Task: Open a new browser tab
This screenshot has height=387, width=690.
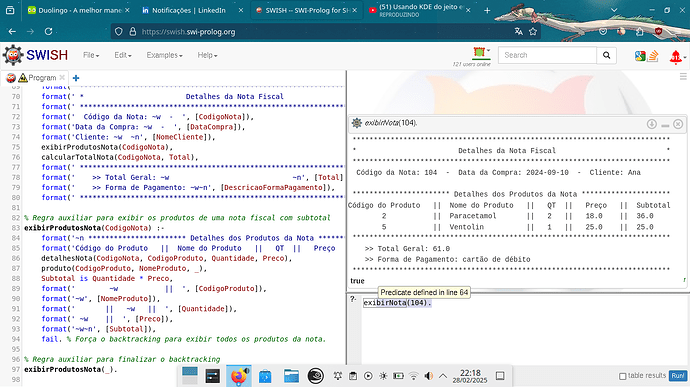Action: point(487,10)
